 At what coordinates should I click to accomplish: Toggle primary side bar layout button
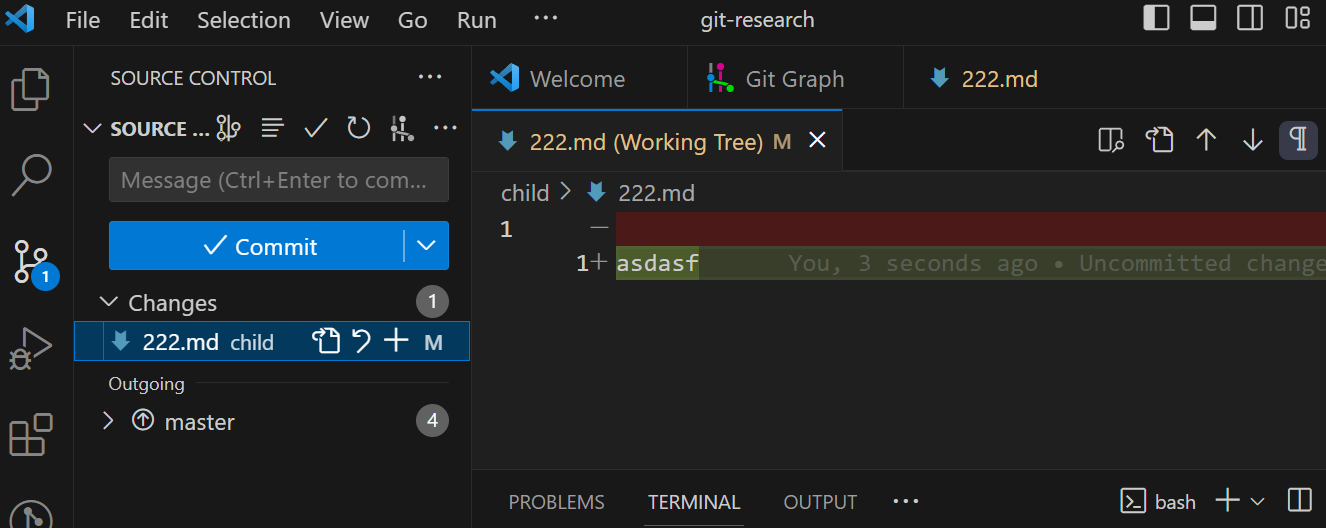point(1156,19)
